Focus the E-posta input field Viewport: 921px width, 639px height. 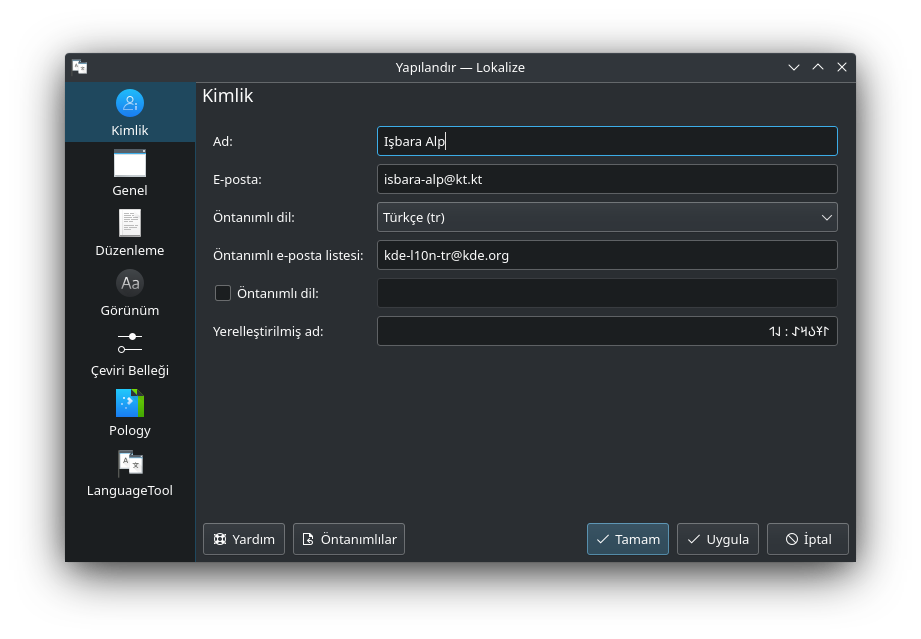coord(607,179)
